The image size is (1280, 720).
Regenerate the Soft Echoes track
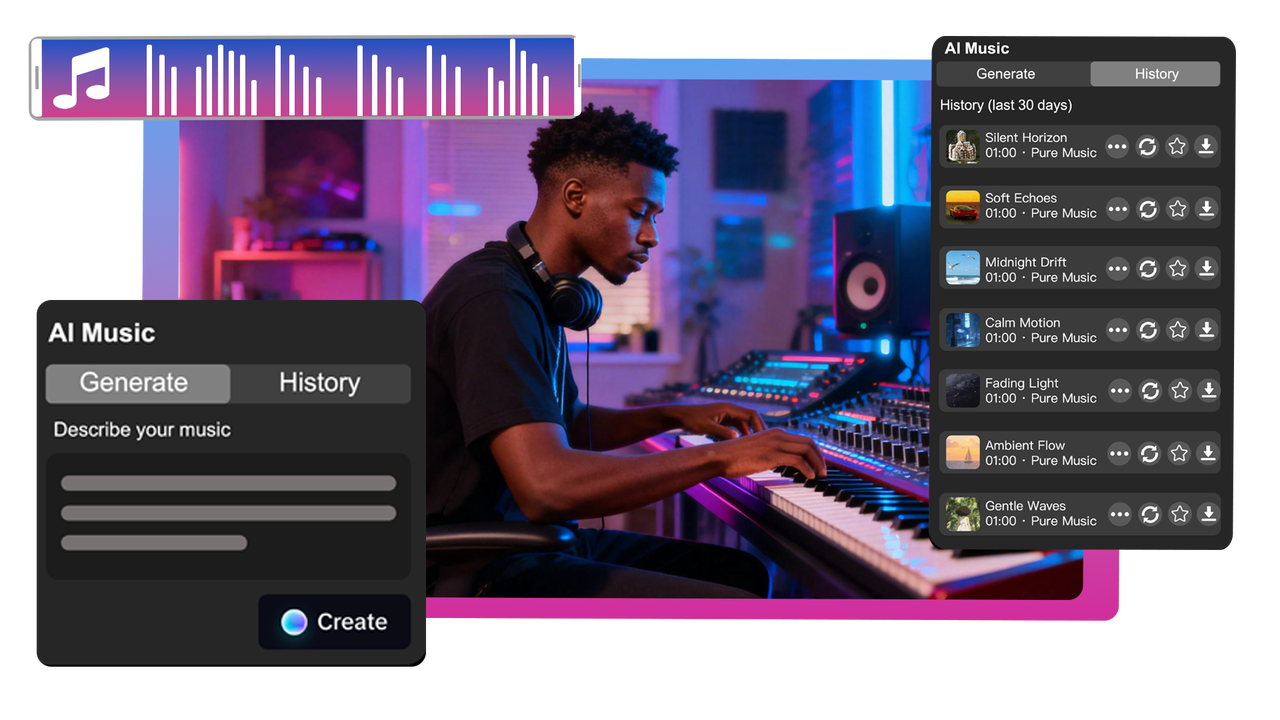click(1147, 208)
